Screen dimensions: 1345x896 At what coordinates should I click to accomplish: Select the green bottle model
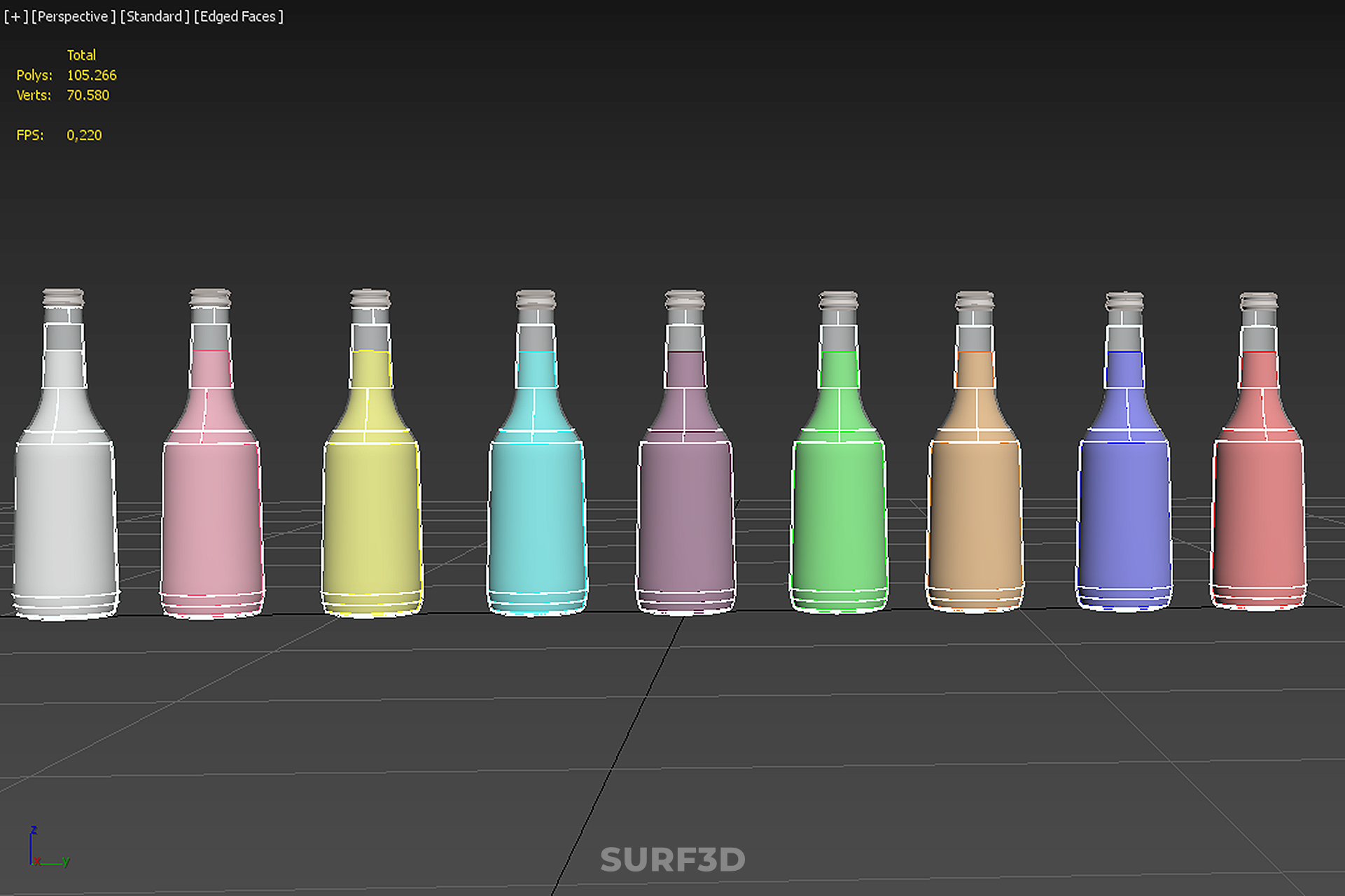click(x=839, y=518)
